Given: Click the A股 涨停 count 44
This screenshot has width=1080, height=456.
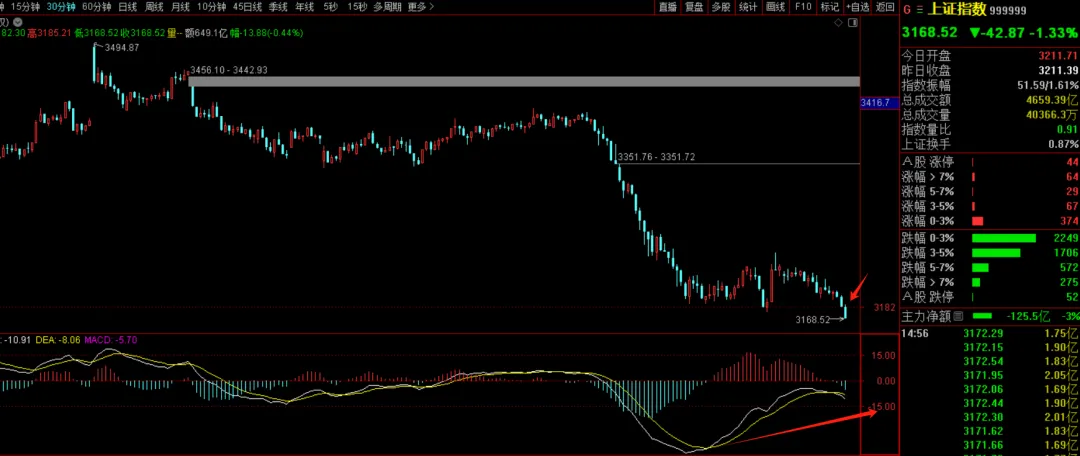Looking at the screenshot, I should click(1070, 163).
